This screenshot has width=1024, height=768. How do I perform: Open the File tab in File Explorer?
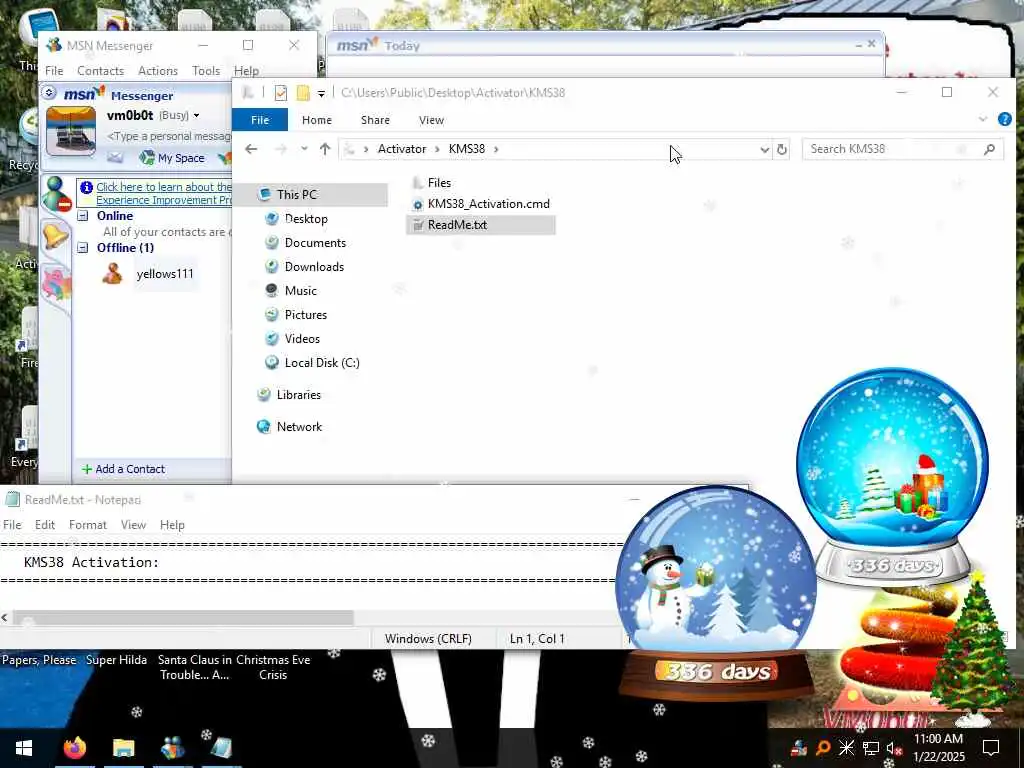[260, 120]
